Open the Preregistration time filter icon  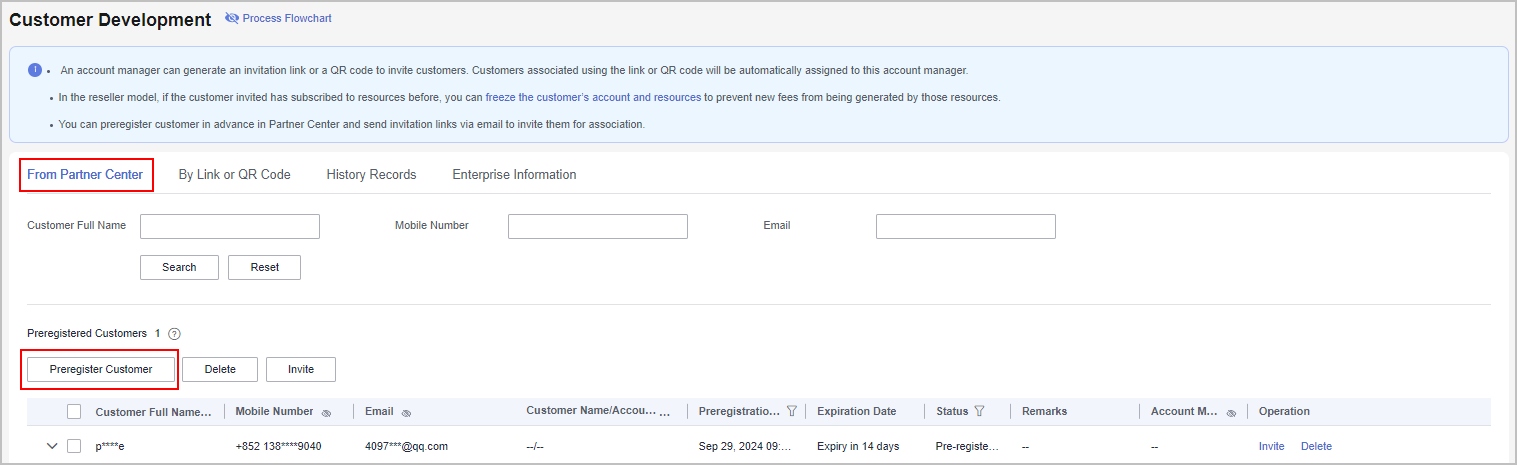tap(792, 411)
